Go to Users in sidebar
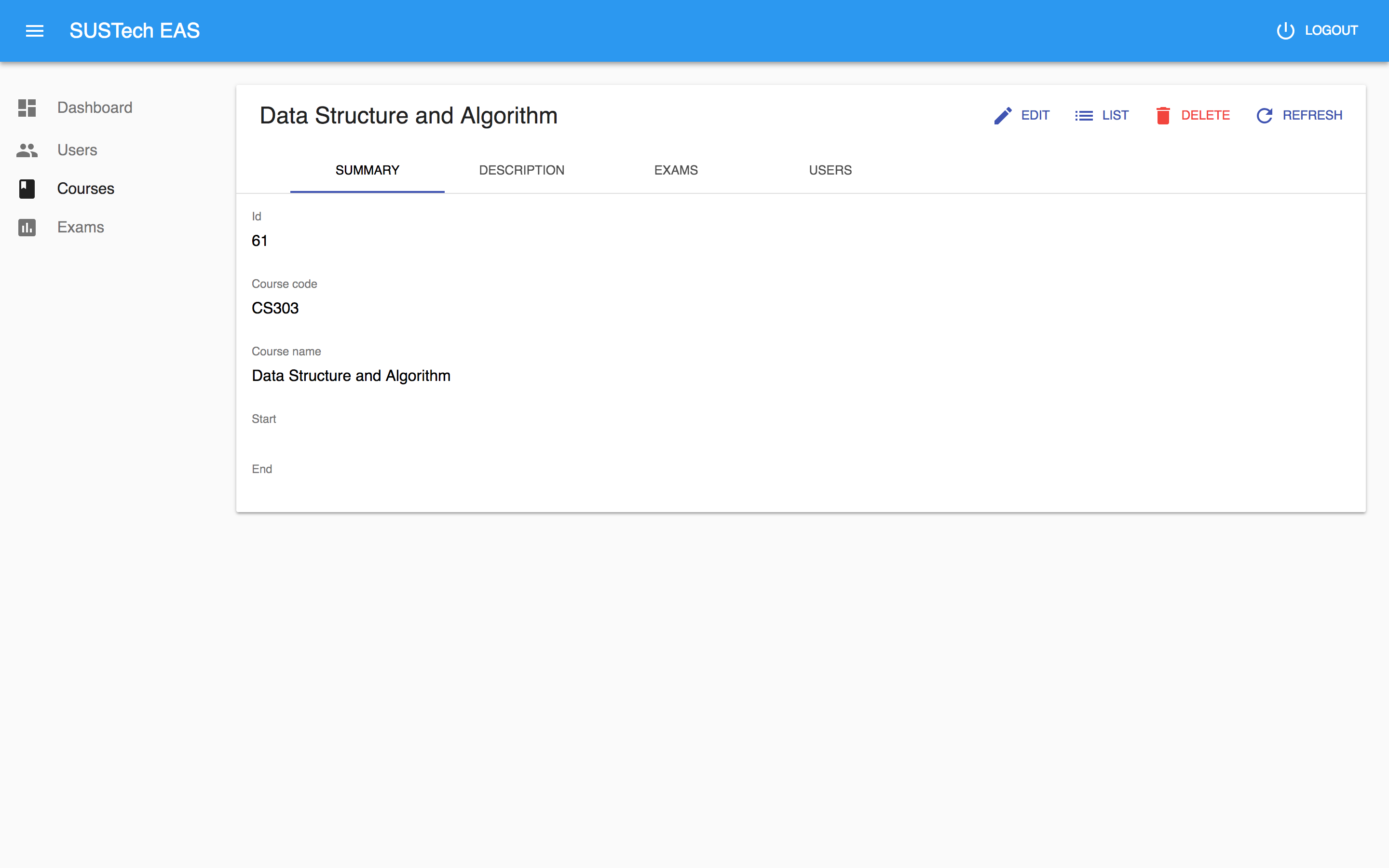Screen dimensions: 1389x868 click(77, 150)
